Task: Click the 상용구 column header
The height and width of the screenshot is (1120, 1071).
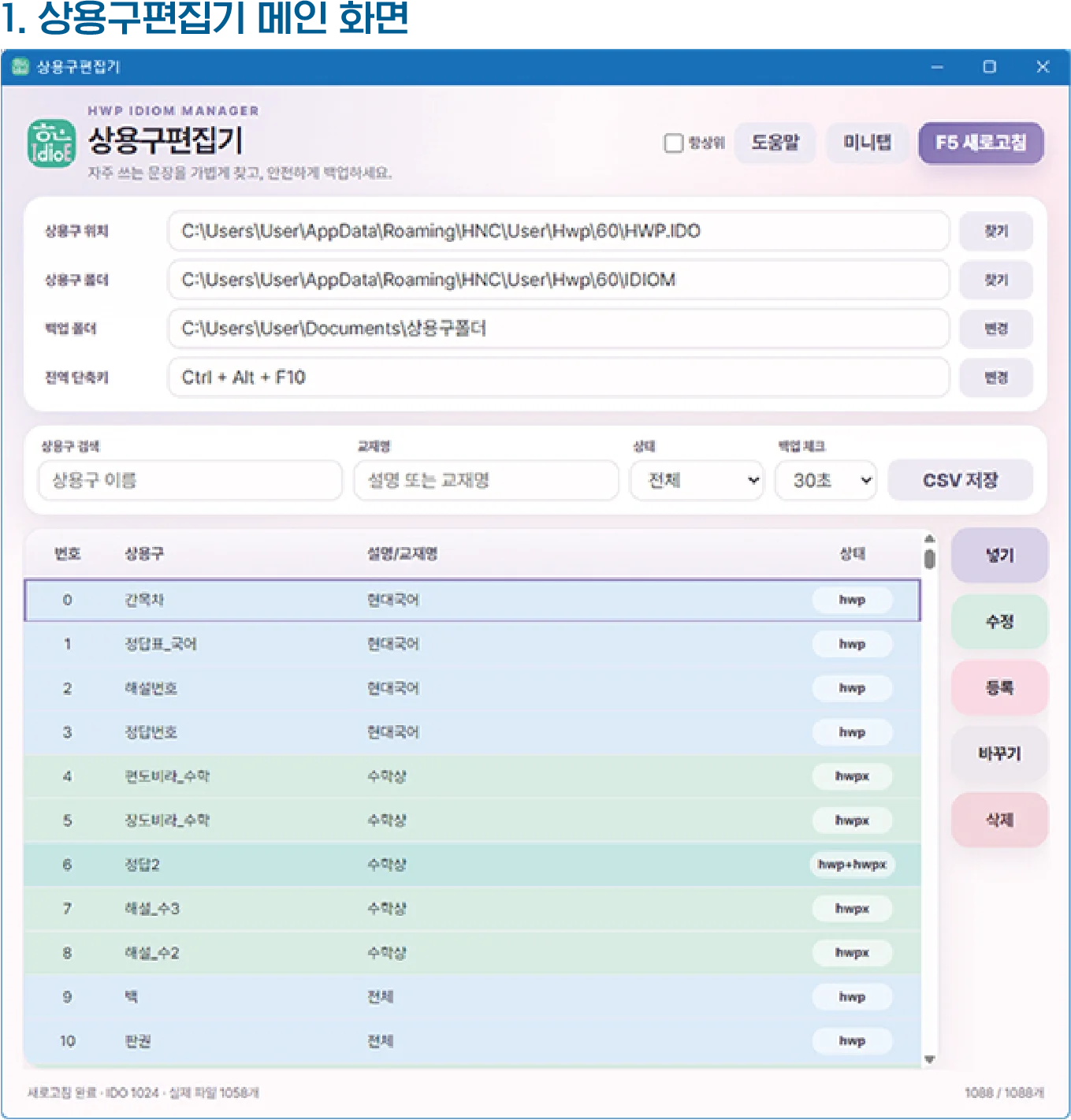Action: coord(144,553)
